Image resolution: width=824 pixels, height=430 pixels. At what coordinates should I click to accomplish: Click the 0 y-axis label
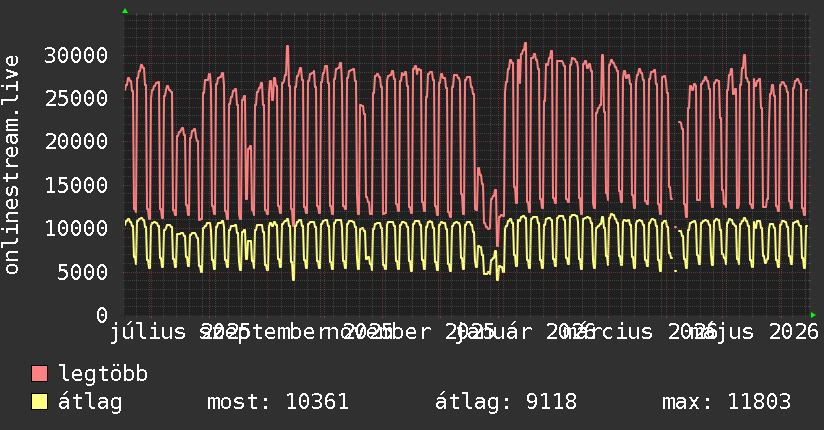[x=102, y=315]
